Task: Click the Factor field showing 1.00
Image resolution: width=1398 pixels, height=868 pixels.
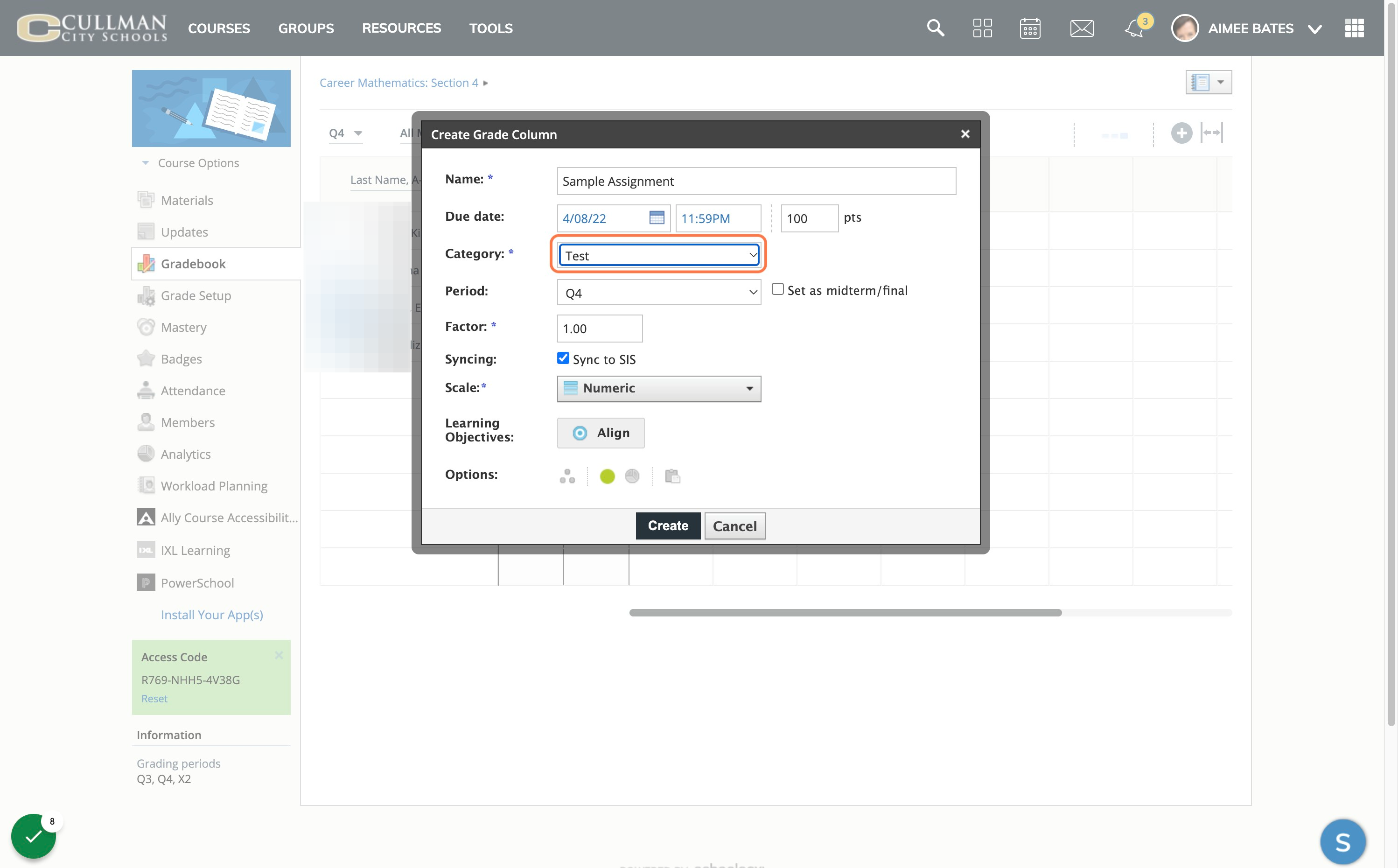Action: [x=600, y=329]
